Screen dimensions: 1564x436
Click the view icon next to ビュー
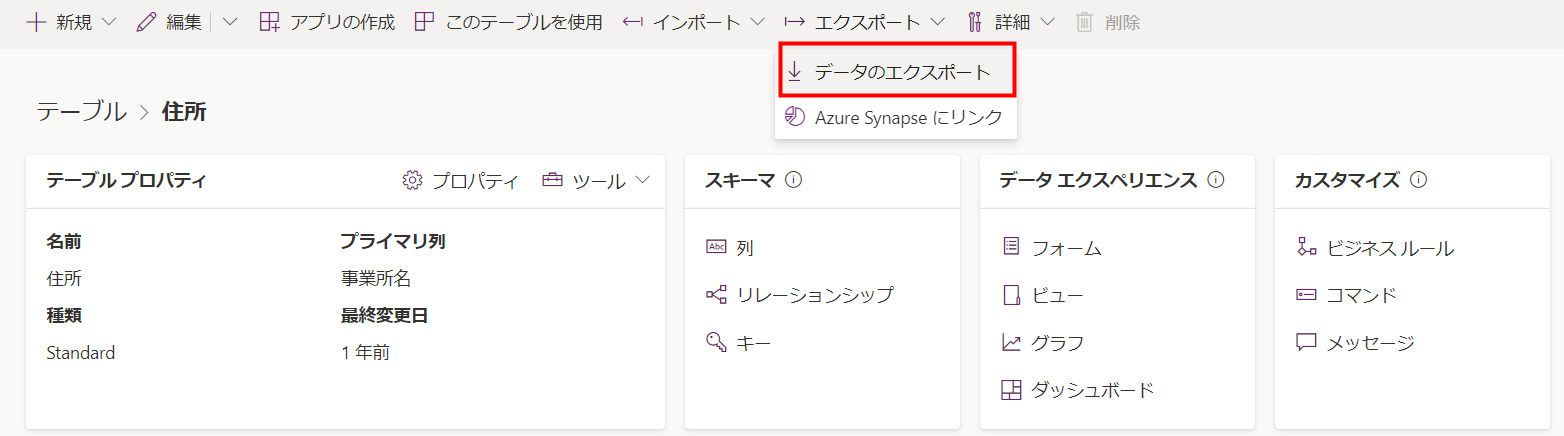tap(1011, 295)
